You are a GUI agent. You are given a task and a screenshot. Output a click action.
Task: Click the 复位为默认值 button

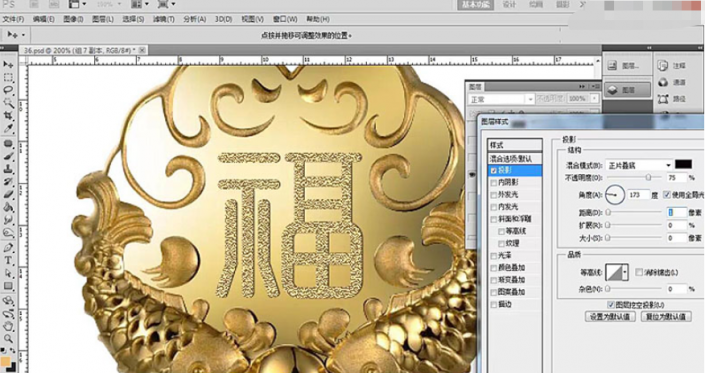[x=666, y=316]
